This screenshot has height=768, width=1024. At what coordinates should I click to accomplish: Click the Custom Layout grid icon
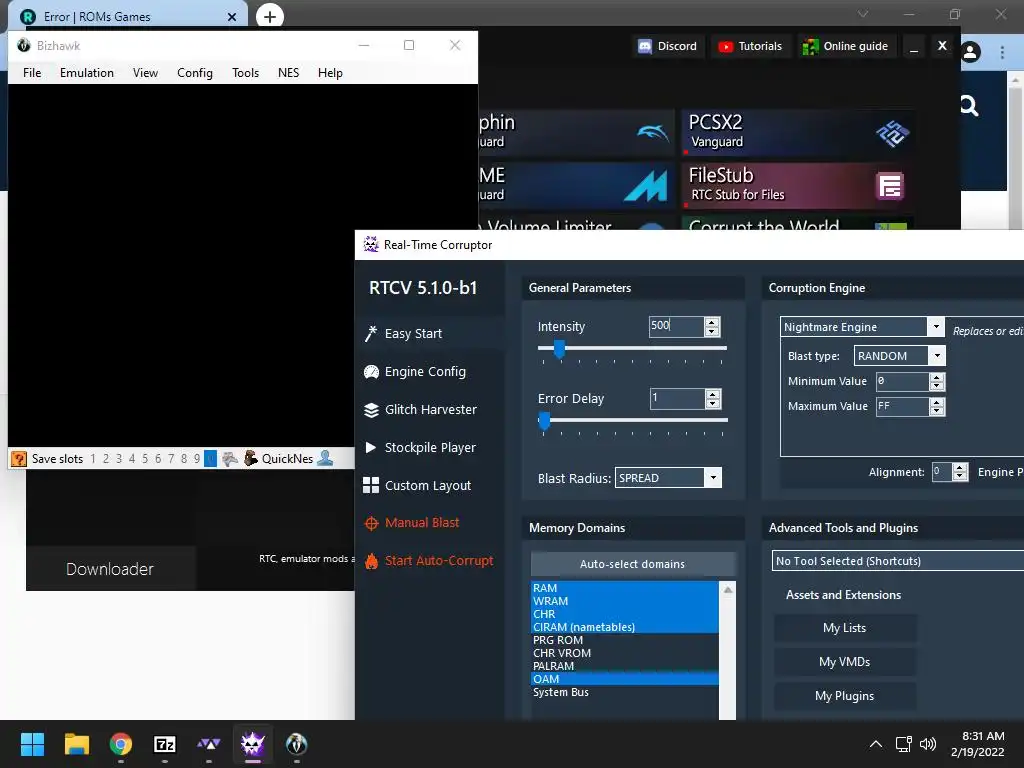(371, 485)
